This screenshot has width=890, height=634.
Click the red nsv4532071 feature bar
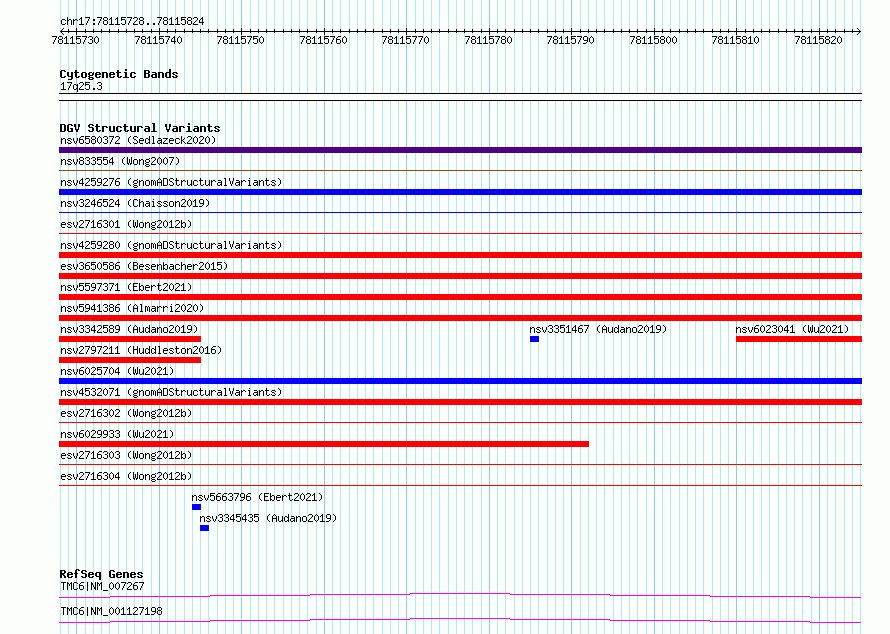[460, 402]
